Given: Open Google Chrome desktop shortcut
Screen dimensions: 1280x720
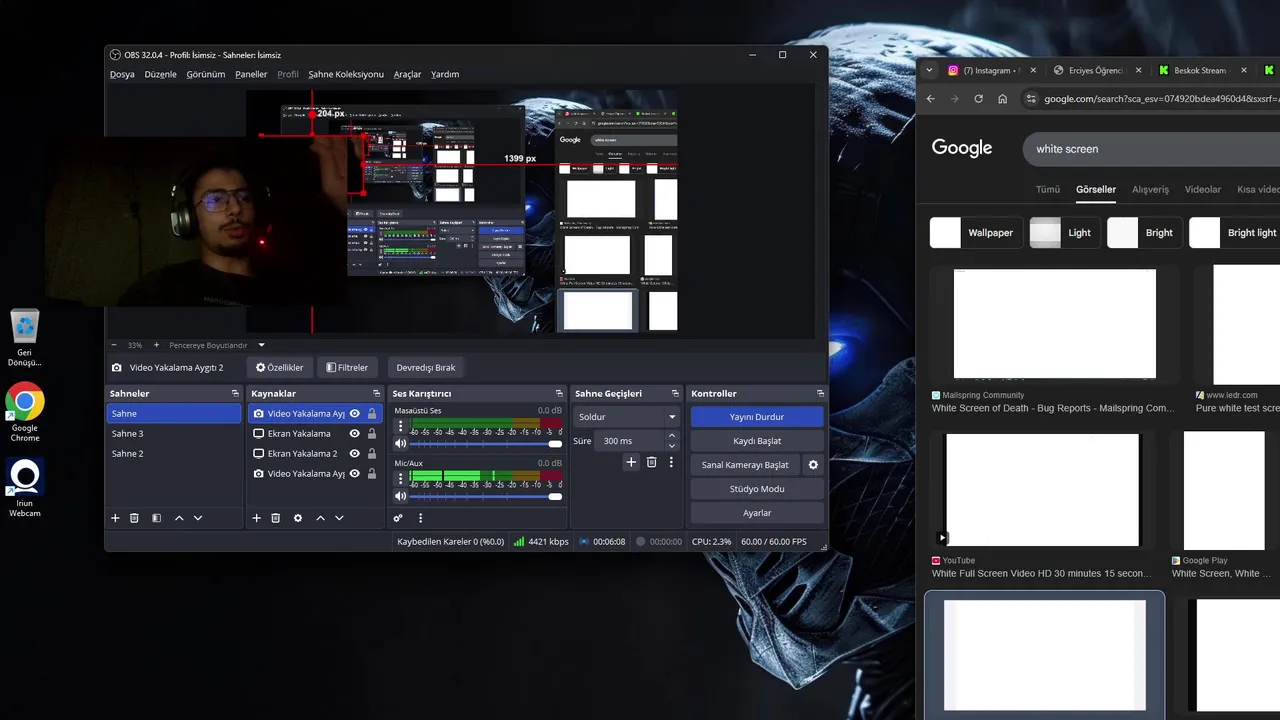Looking at the screenshot, I should 25,412.
